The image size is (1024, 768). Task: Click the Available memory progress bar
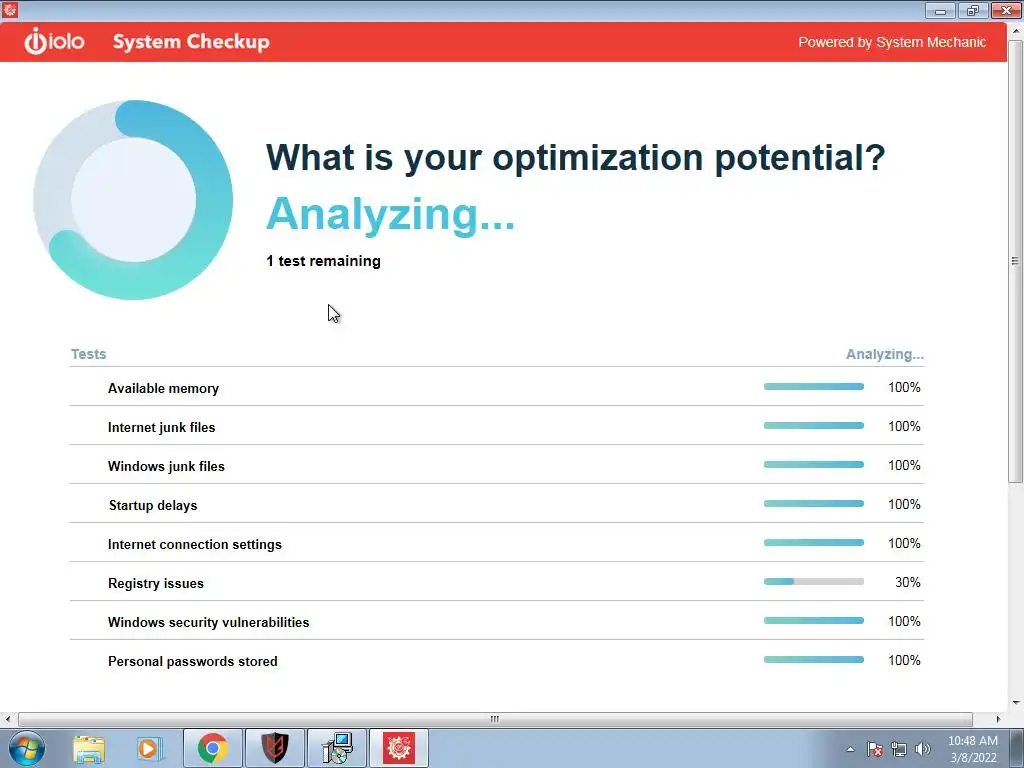[814, 387]
